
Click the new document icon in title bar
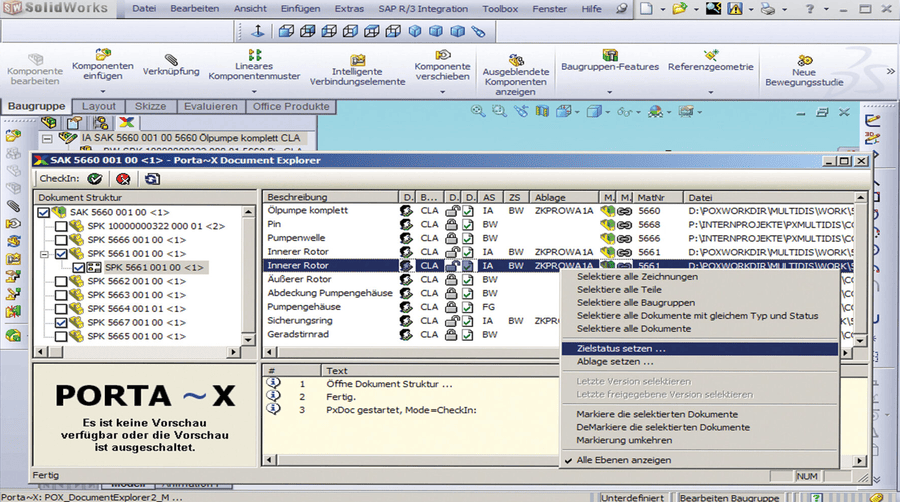(x=646, y=9)
